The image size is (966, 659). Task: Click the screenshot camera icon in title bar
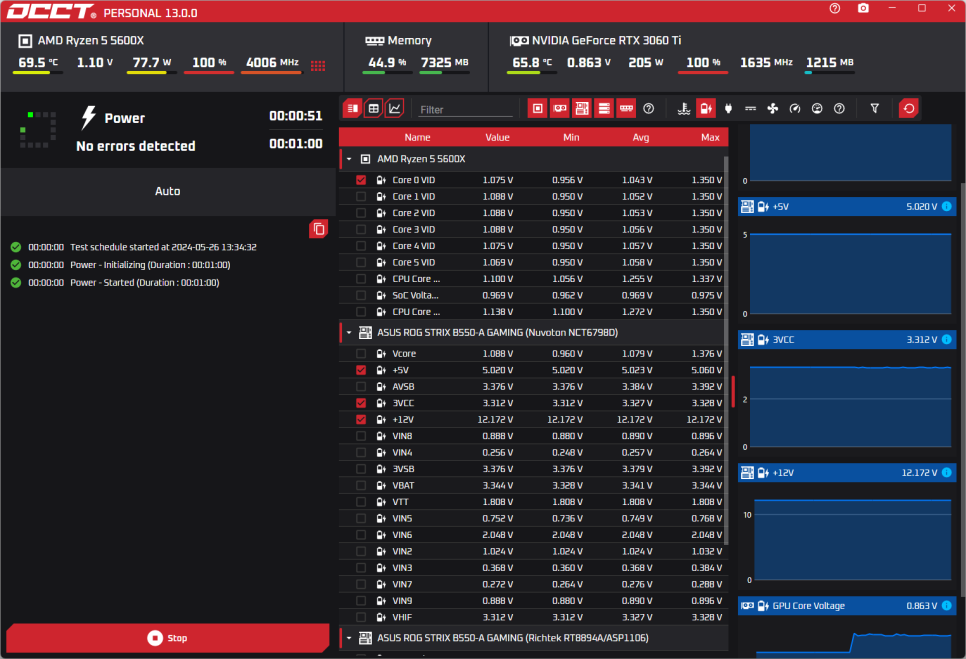tap(863, 9)
